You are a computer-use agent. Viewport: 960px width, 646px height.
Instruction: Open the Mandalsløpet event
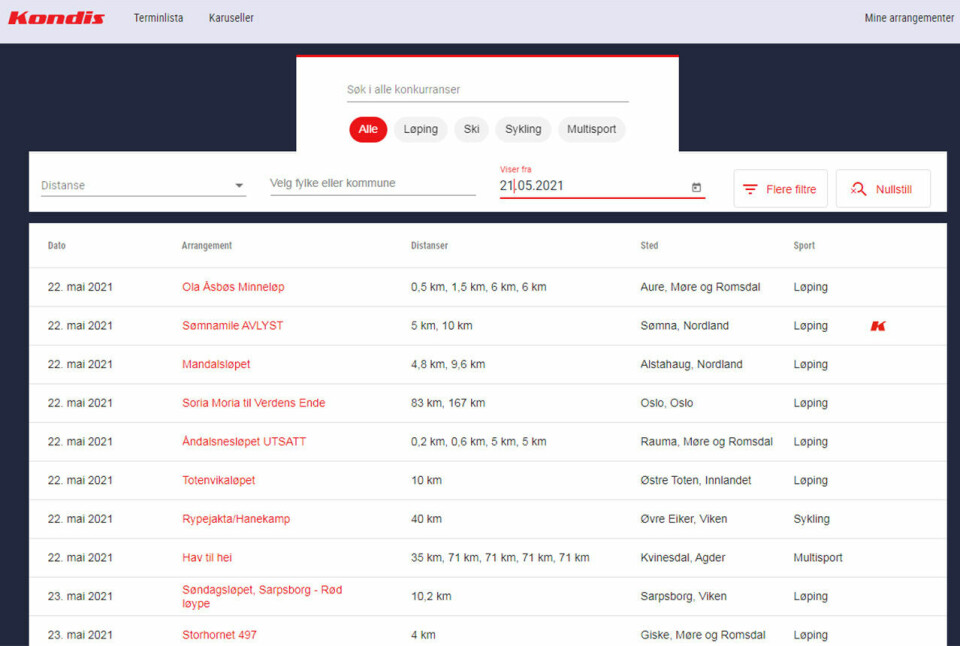click(216, 364)
